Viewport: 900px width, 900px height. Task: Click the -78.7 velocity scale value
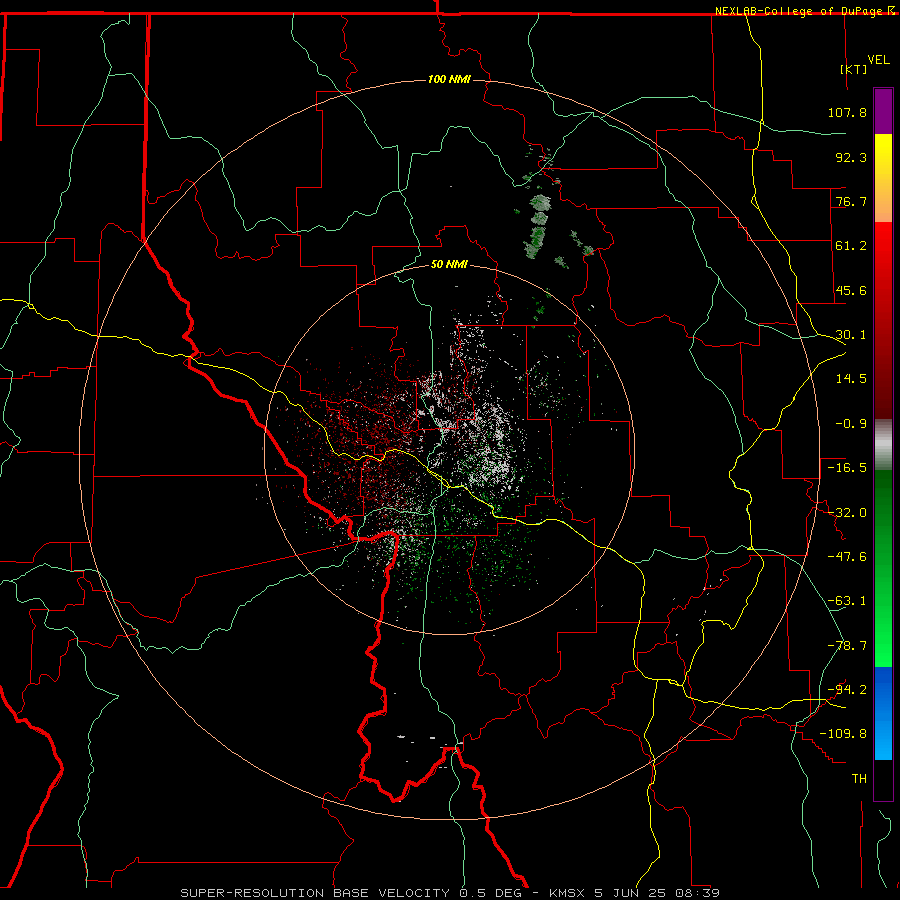(847, 646)
